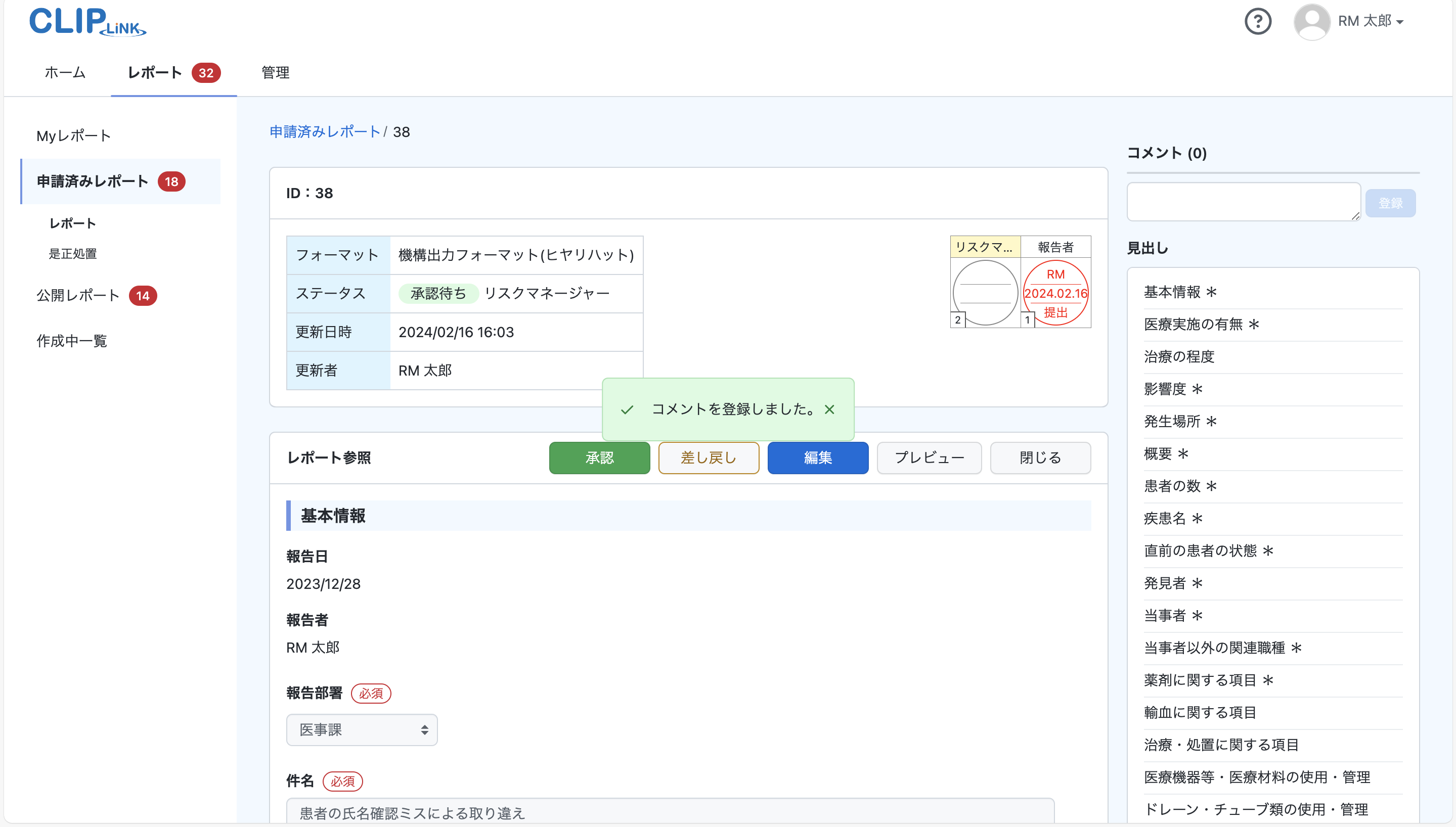Click the レポート badge showing 32

coord(207,73)
